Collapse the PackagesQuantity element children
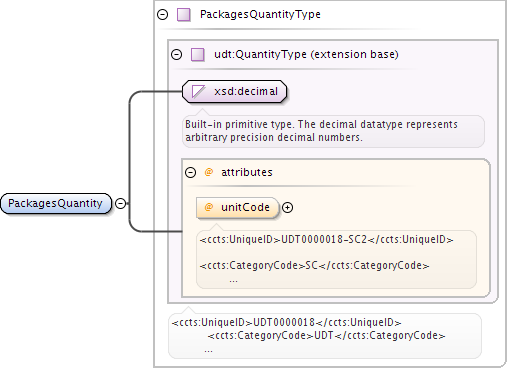The image size is (508, 369). coord(120,203)
